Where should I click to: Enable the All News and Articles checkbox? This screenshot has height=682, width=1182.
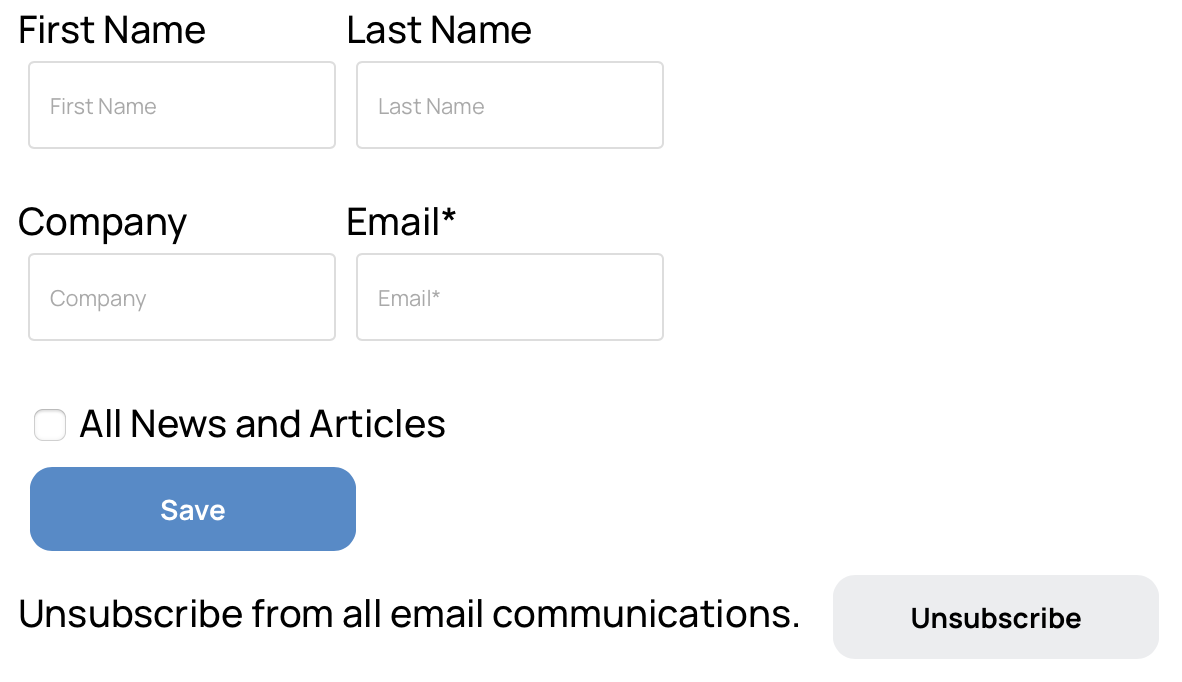click(x=49, y=424)
